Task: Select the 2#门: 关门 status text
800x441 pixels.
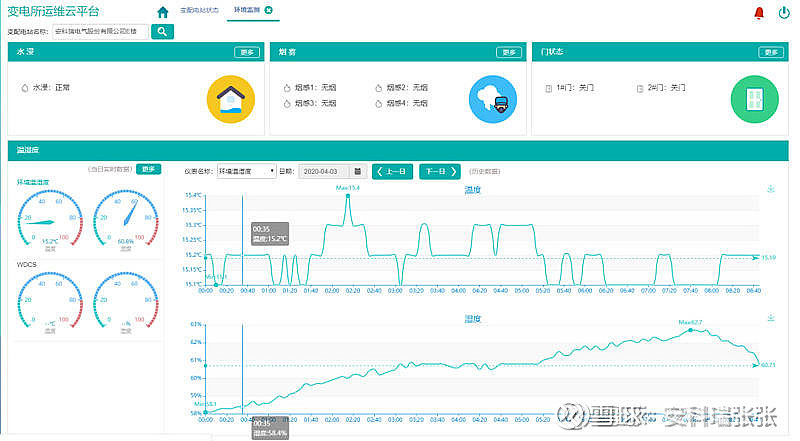Action: tap(667, 88)
